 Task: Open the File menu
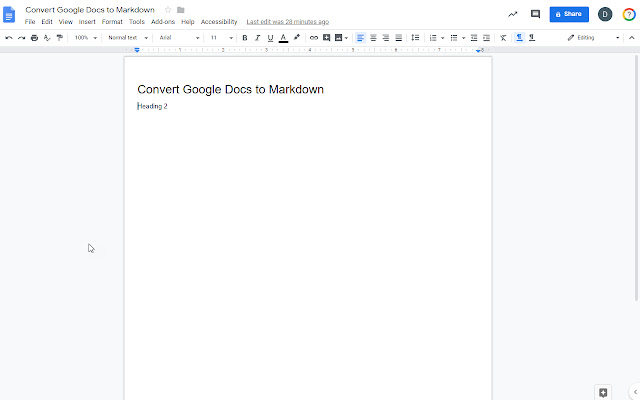click(x=30, y=22)
